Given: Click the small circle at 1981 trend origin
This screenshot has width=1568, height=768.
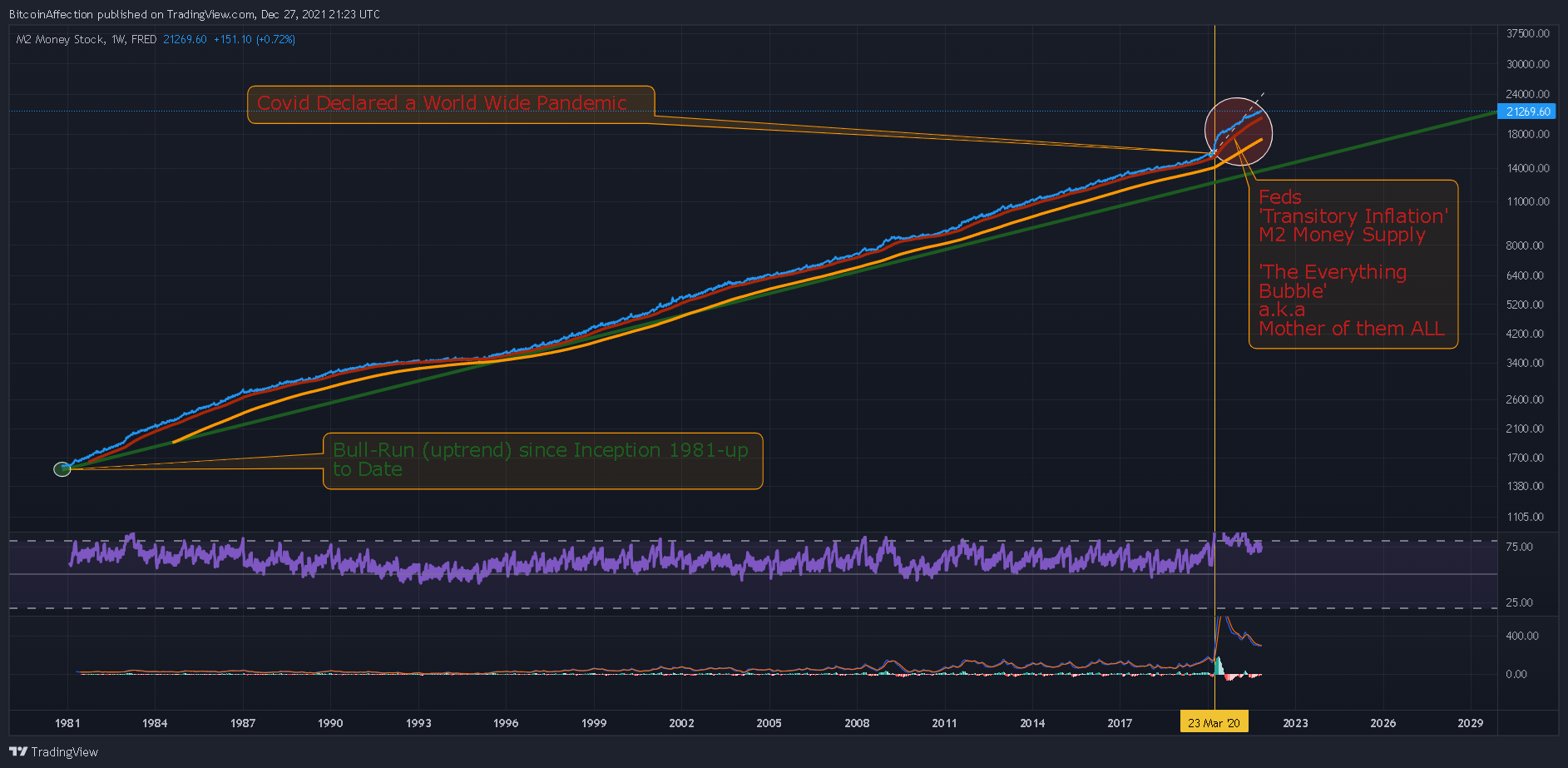Looking at the screenshot, I should (x=62, y=469).
